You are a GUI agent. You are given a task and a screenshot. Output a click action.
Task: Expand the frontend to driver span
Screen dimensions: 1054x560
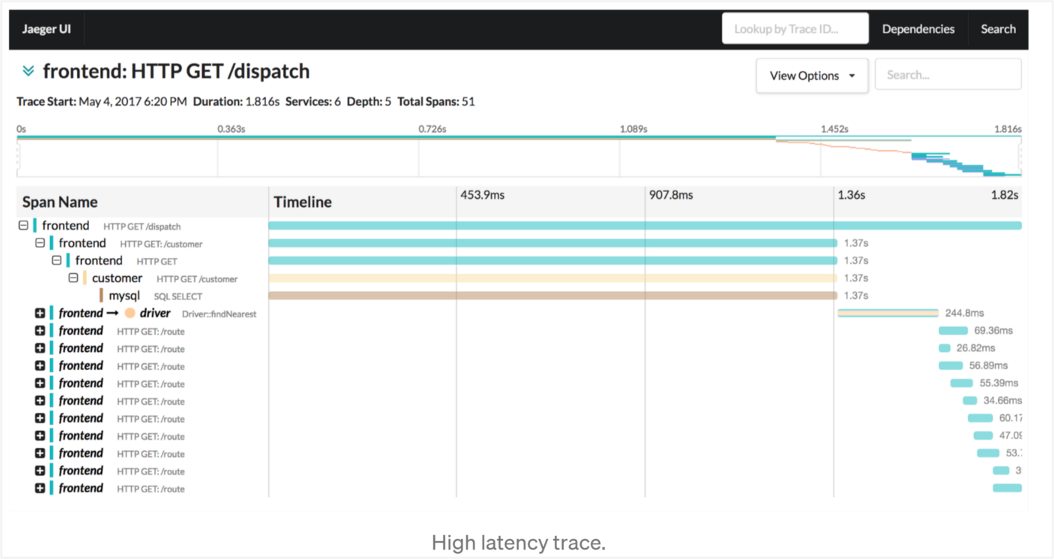40,313
